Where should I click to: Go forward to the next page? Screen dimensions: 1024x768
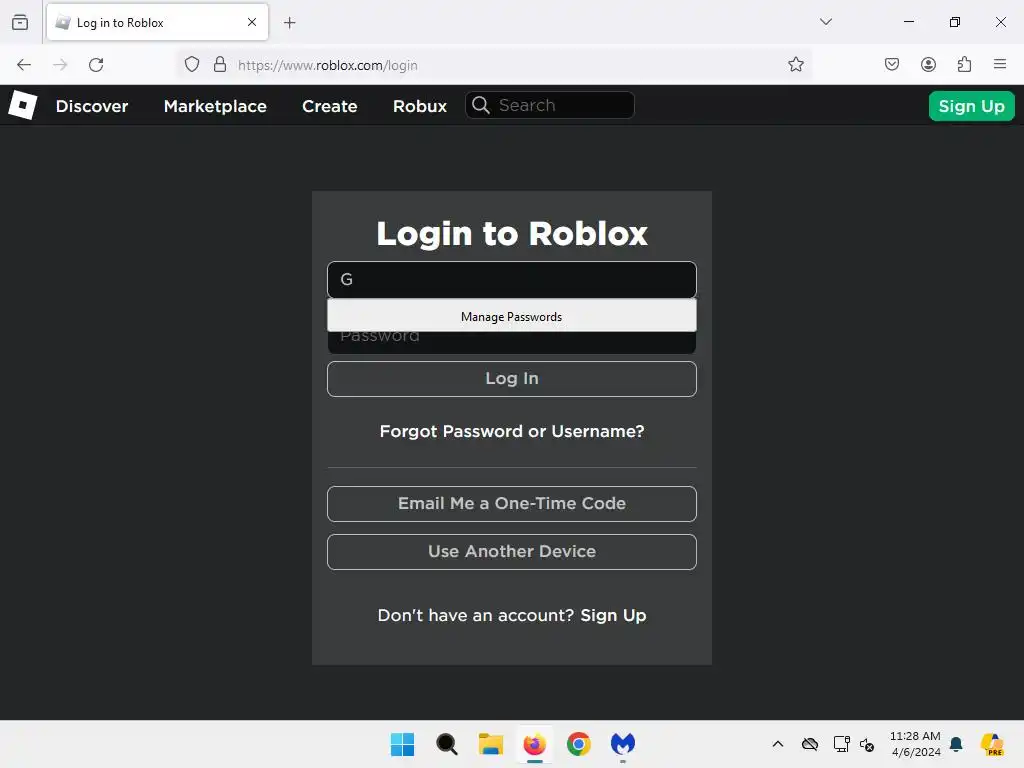coord(60,65)
